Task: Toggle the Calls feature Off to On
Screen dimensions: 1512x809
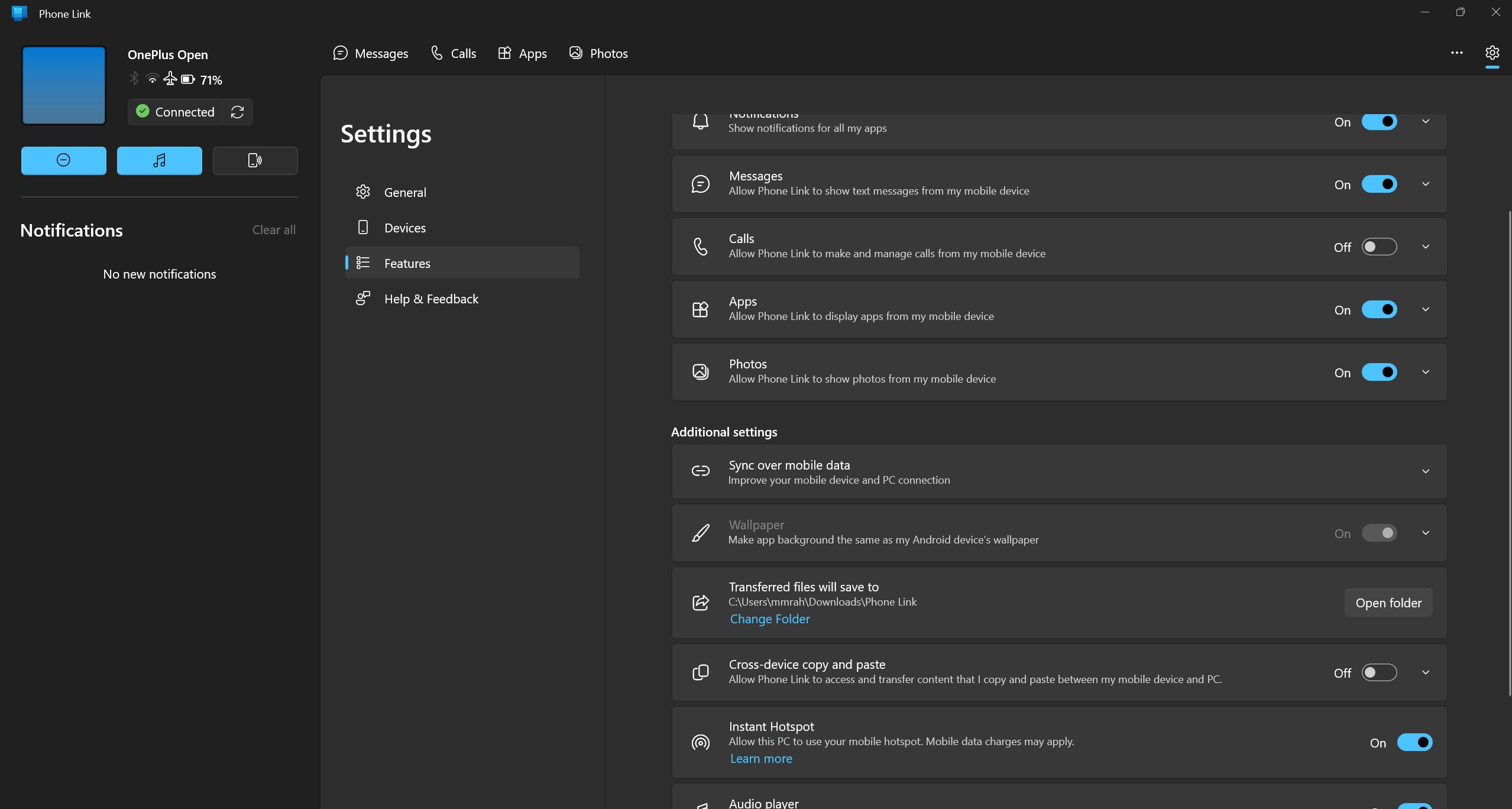Action: click(1379, 246)
